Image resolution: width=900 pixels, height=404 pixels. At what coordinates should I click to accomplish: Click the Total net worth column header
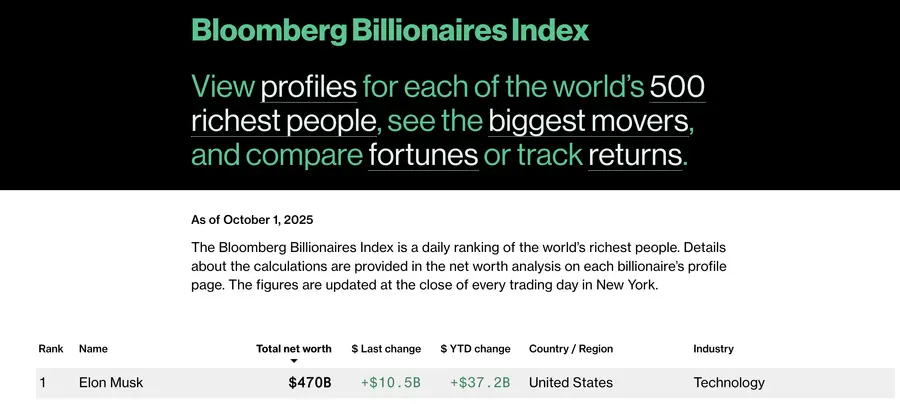click(x=294, y=349)
